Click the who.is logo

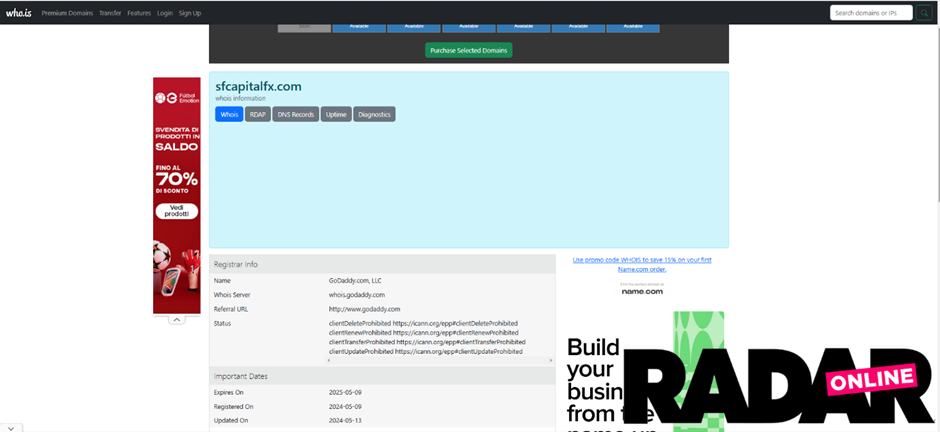(19, 13)
